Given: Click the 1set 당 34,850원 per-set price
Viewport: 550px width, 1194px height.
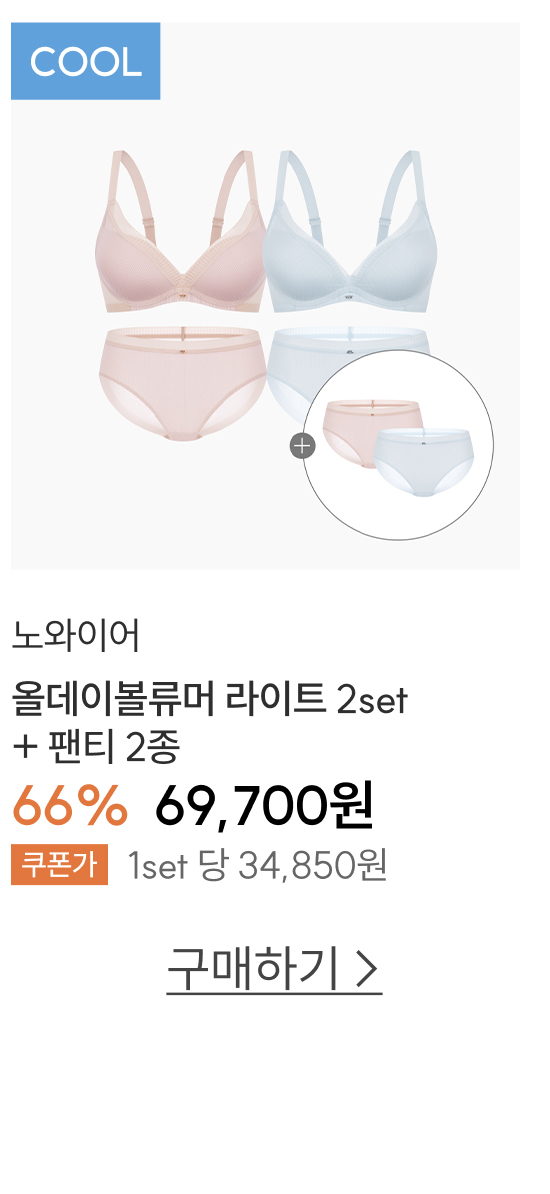Looking at the screenshot, I should point(257,865).
